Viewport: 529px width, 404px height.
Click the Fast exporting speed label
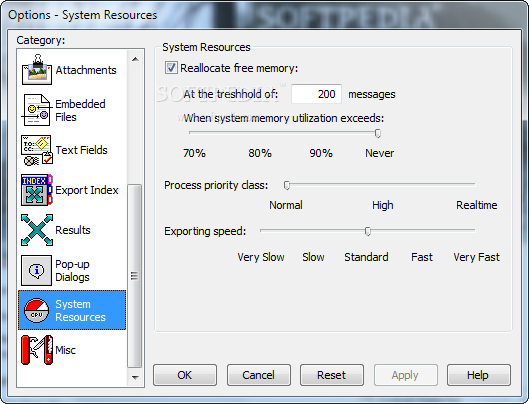point(422,257)
